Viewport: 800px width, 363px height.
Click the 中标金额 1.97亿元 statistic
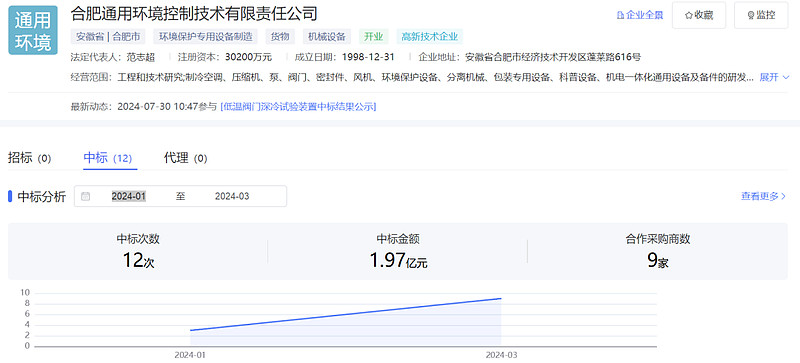tap(398, 251)
